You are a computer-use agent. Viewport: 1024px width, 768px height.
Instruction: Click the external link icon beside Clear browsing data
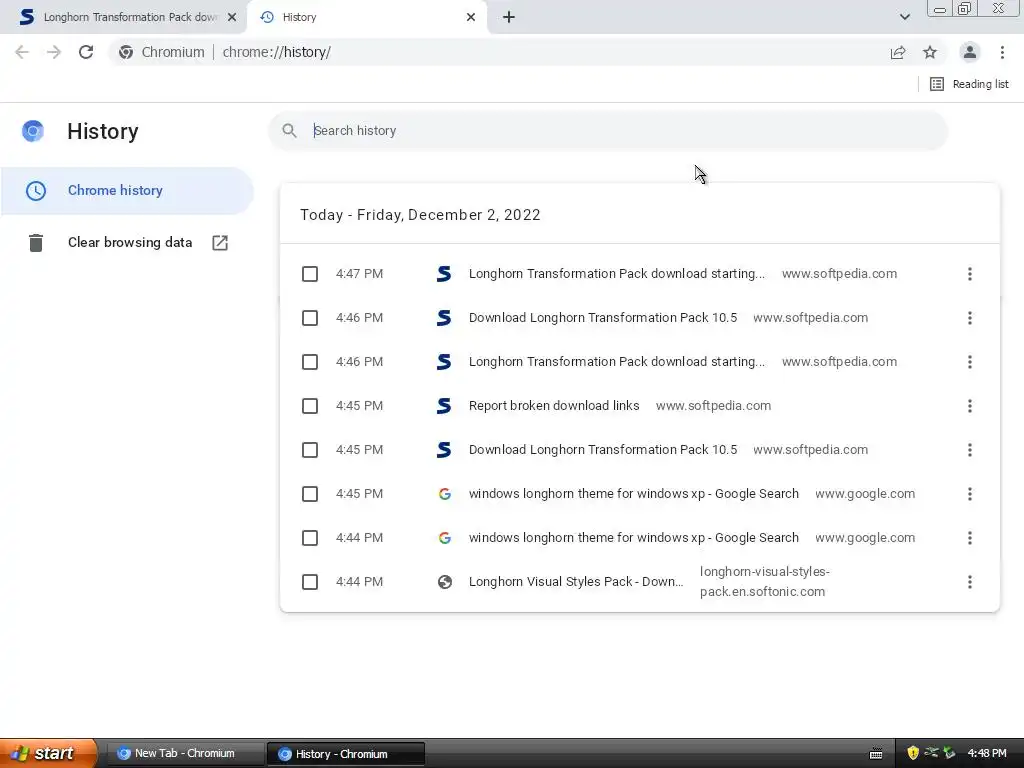coord(220,243)
